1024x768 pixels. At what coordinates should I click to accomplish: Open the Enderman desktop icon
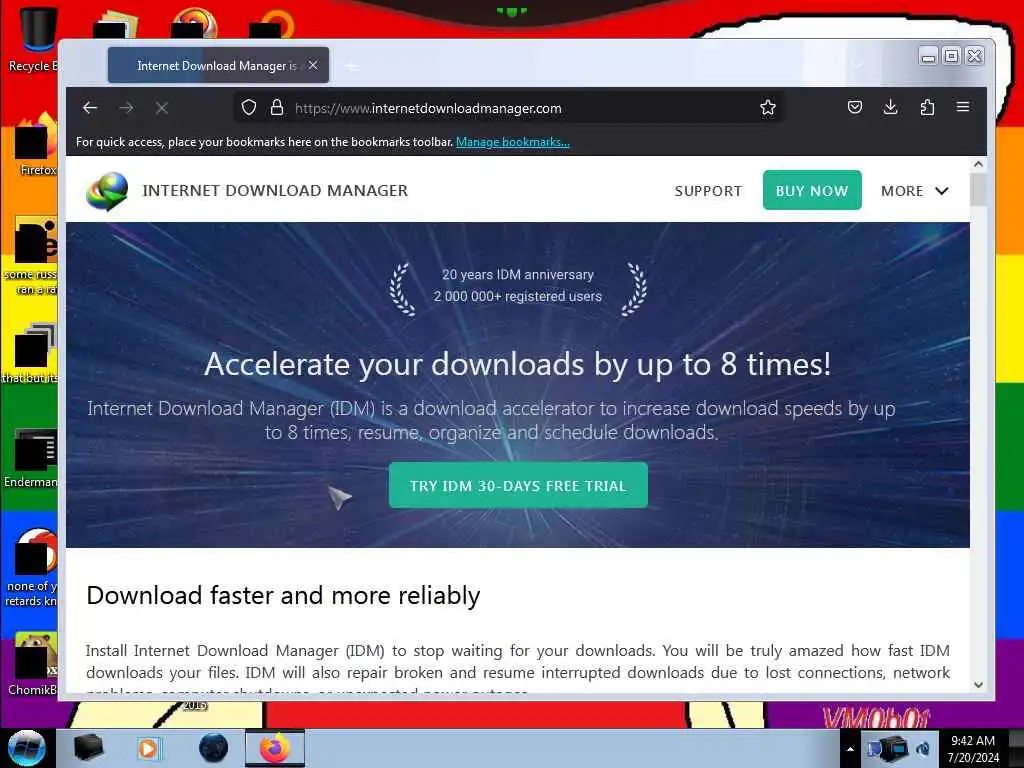31,458
